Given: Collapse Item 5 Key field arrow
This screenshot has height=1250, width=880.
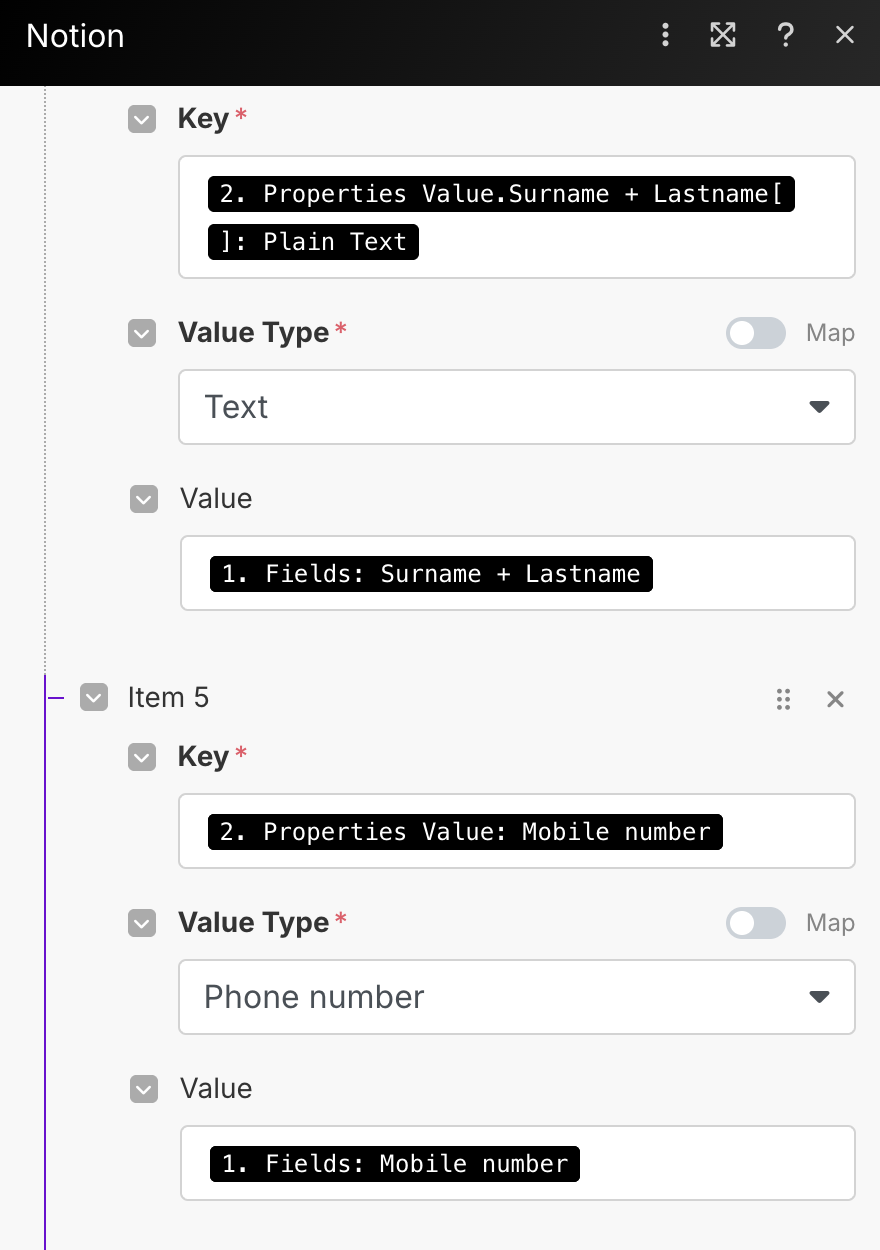Looking at the screenshot, I should tap(142, 758).
